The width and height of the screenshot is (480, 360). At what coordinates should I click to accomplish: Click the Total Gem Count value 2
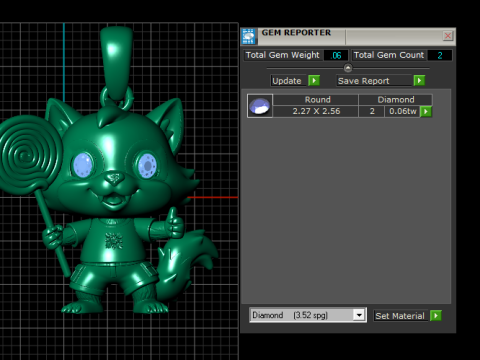440,55
